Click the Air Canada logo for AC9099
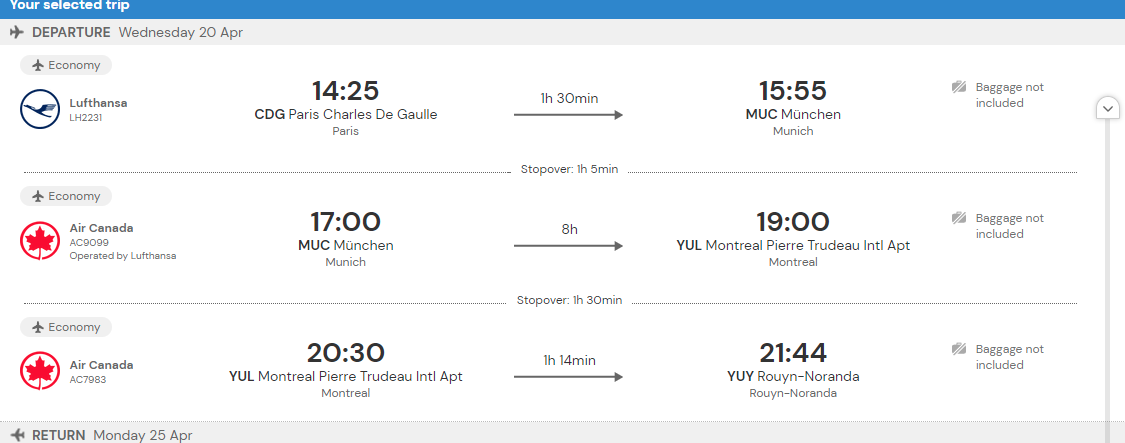 pos(40,241)
